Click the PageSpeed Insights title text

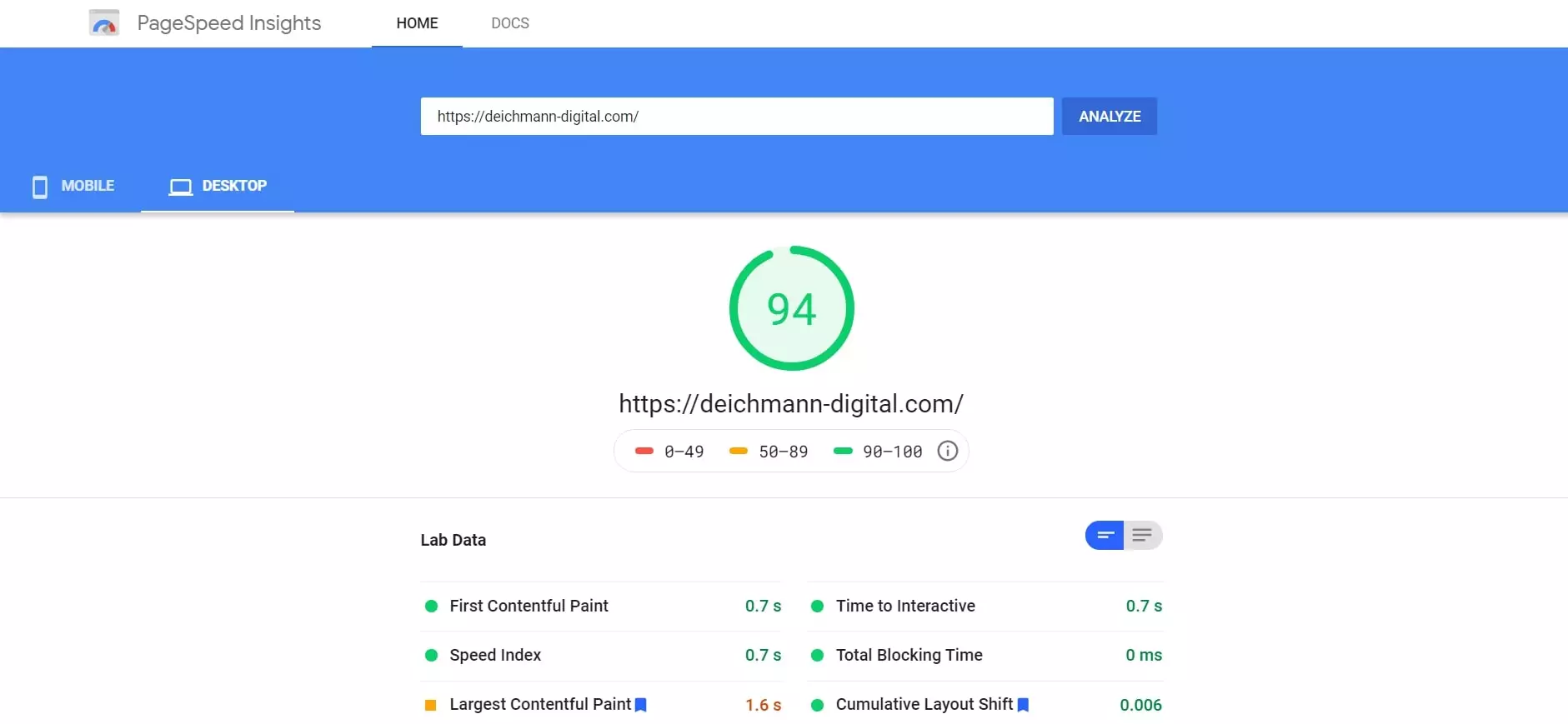[x=229, y=23]
